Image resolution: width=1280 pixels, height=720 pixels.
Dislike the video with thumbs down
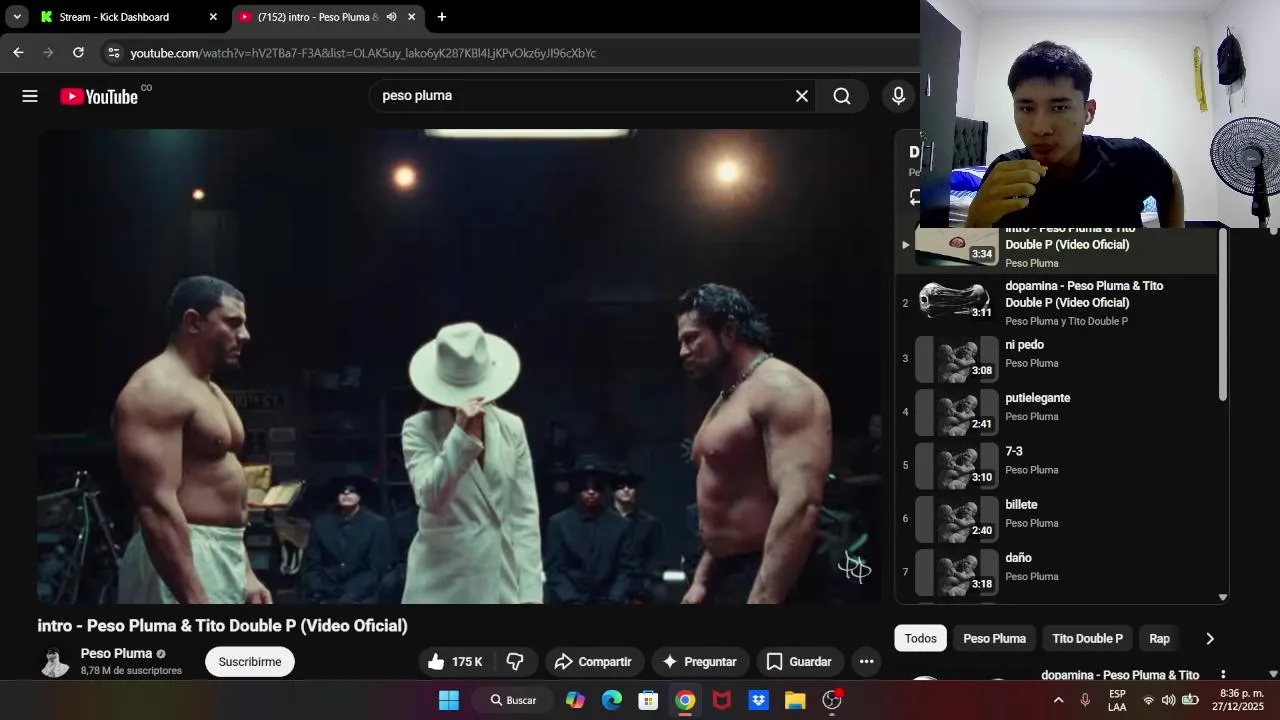coord(515,661)
